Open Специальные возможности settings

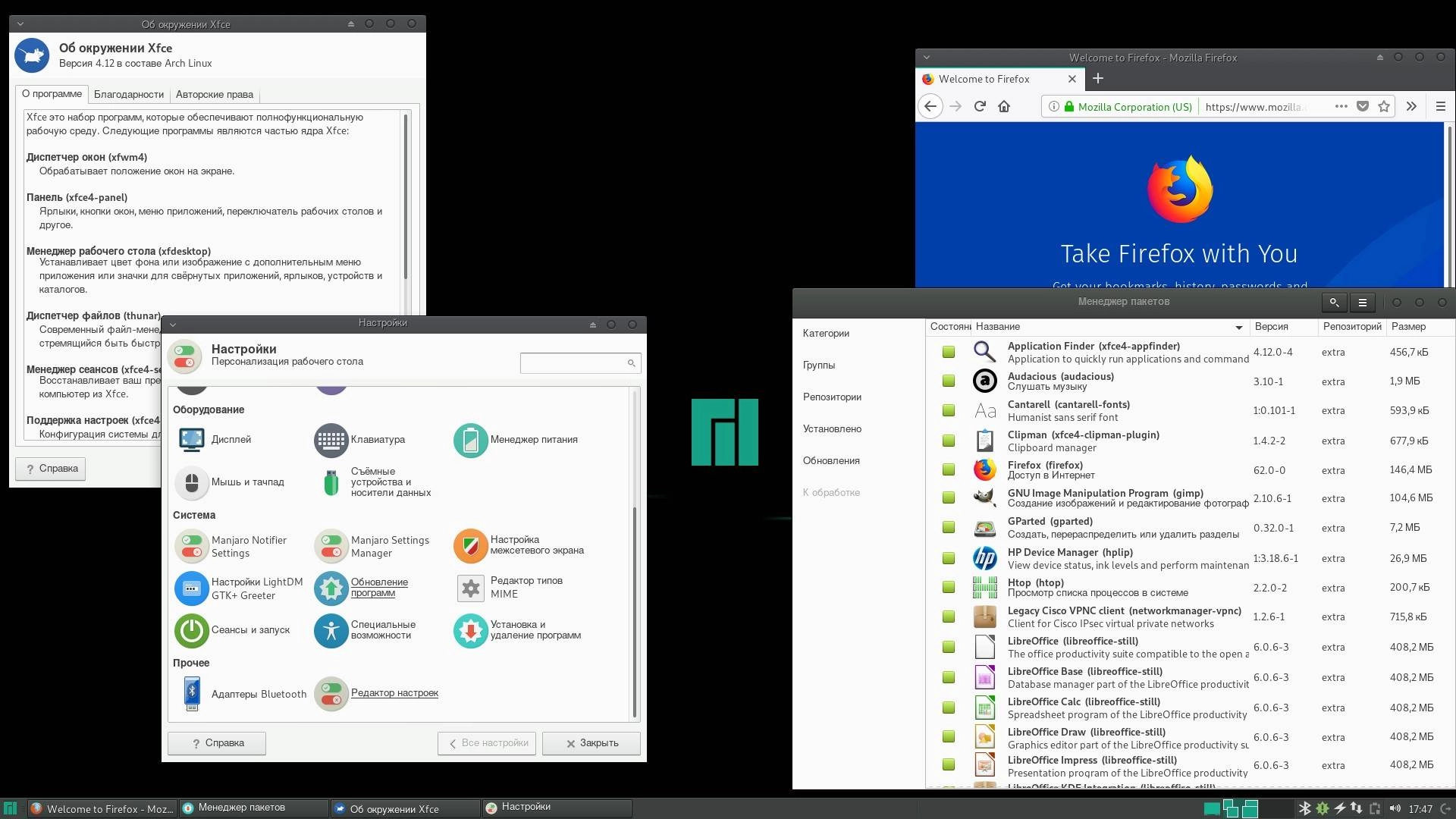pos(366,630)
